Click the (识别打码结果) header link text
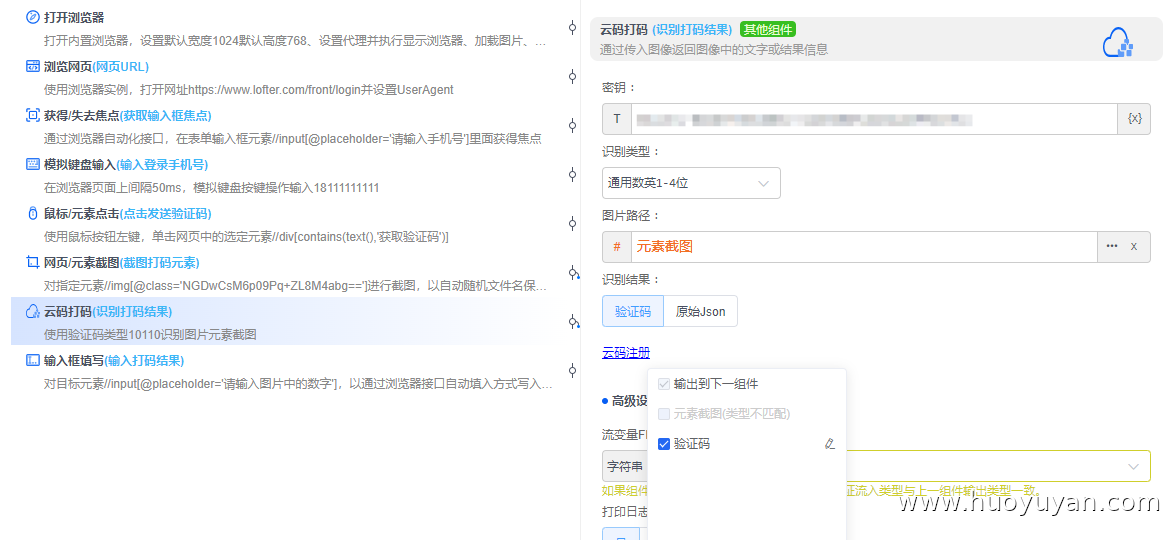 [692, 29]
